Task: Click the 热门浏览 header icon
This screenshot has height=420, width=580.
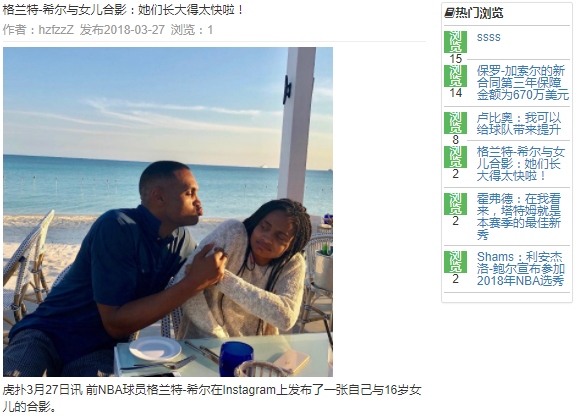Action: point(449,13)
